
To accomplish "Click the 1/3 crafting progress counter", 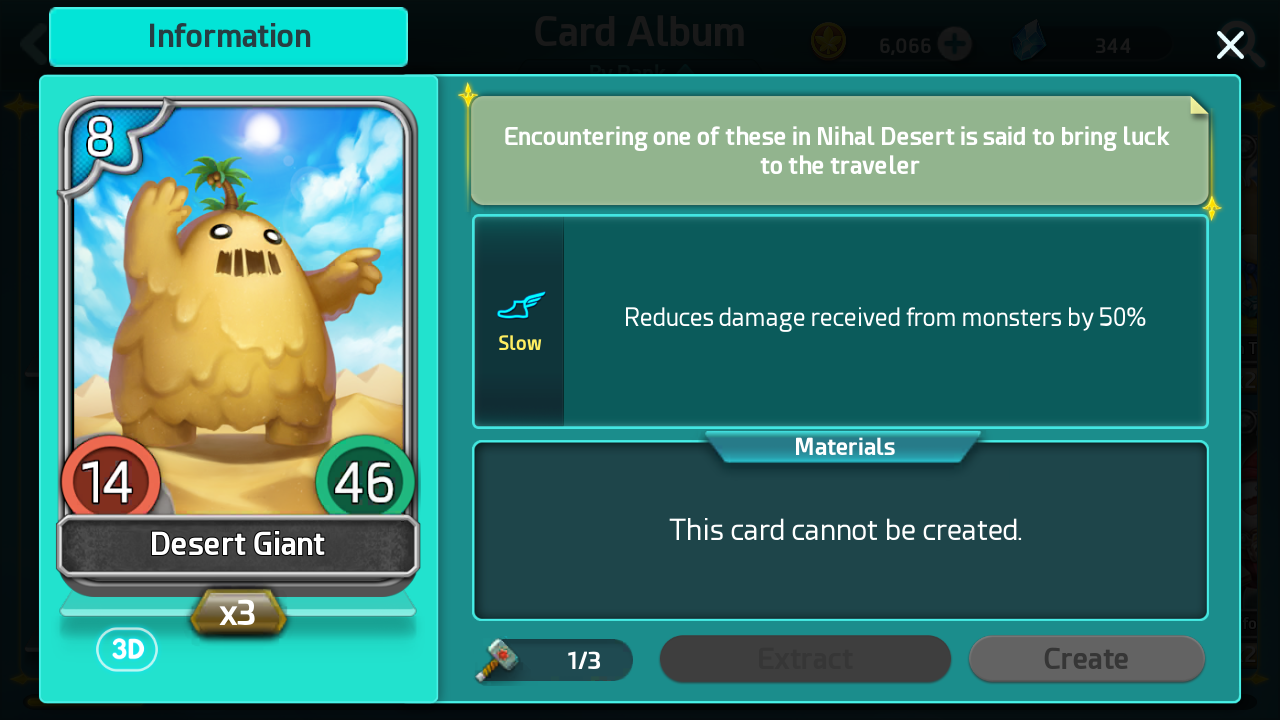I will (584, 660).
